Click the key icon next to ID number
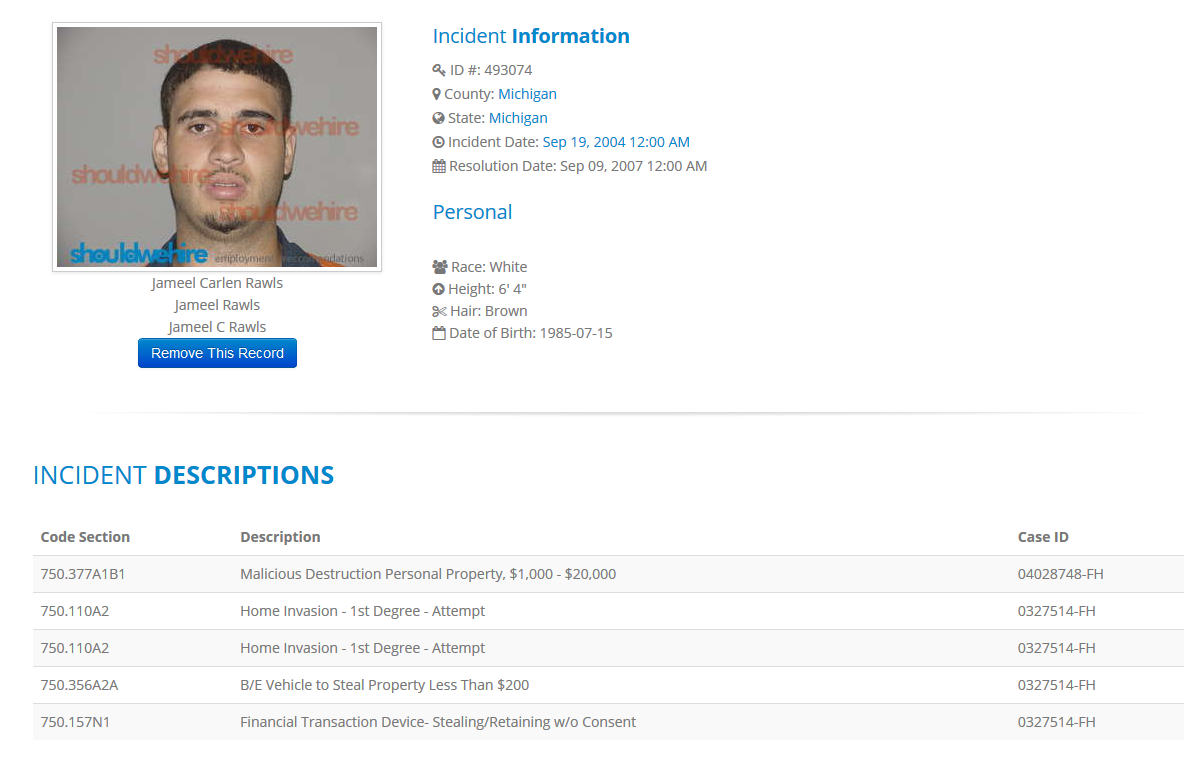The image size is (1184, 778). [439, 70]
